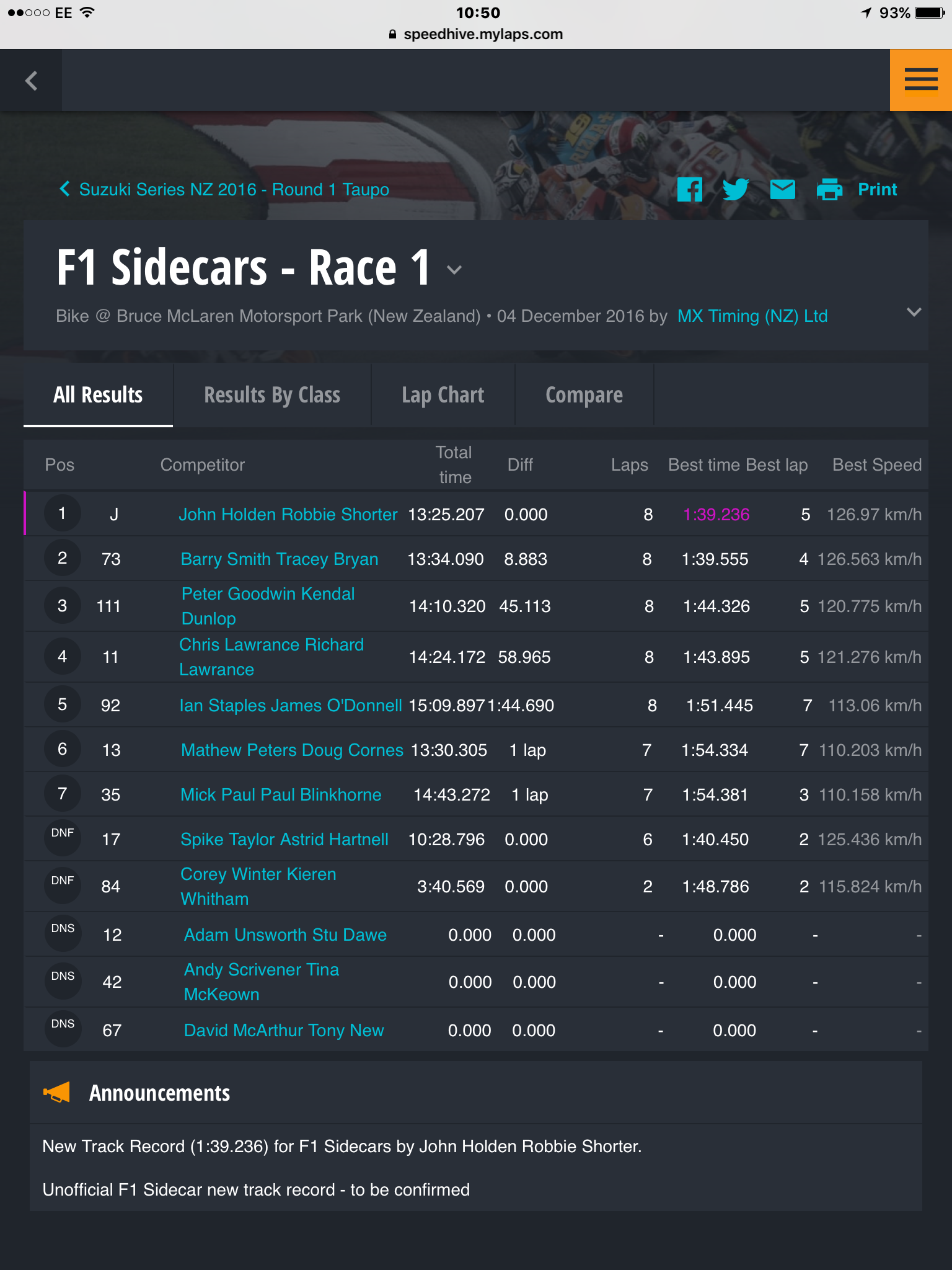Click the position 1 circle badge

tap(62, 513)
